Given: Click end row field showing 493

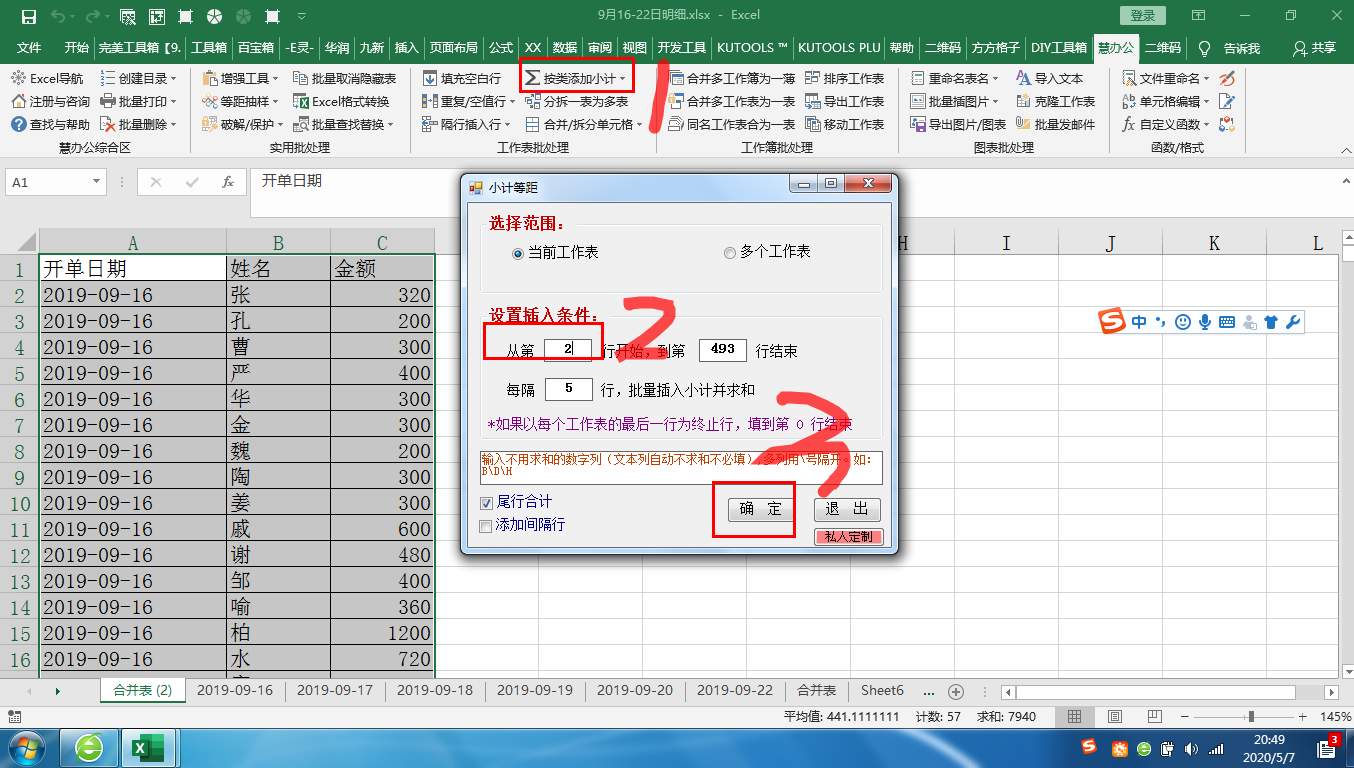Looking at the screenshot, I should [x=723, y=350].
